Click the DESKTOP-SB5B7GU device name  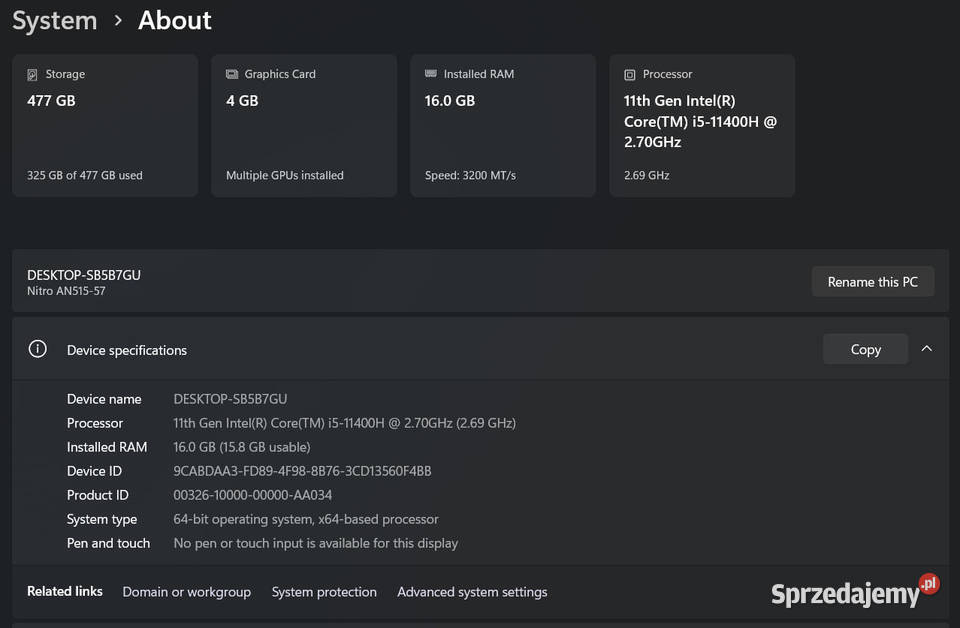[84, 274]
